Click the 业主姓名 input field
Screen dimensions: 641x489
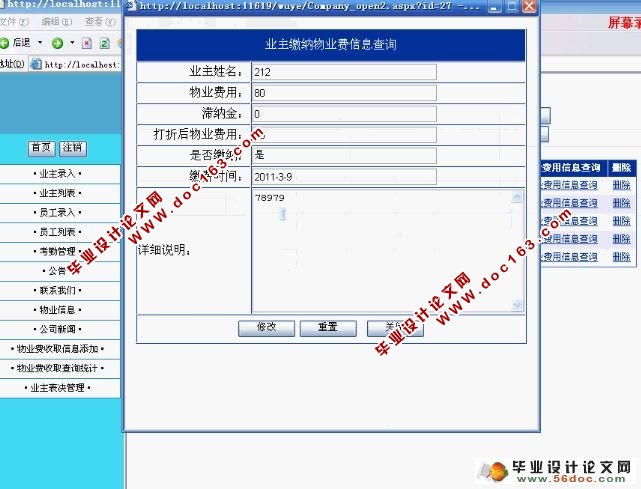click(x=344, y=72)
